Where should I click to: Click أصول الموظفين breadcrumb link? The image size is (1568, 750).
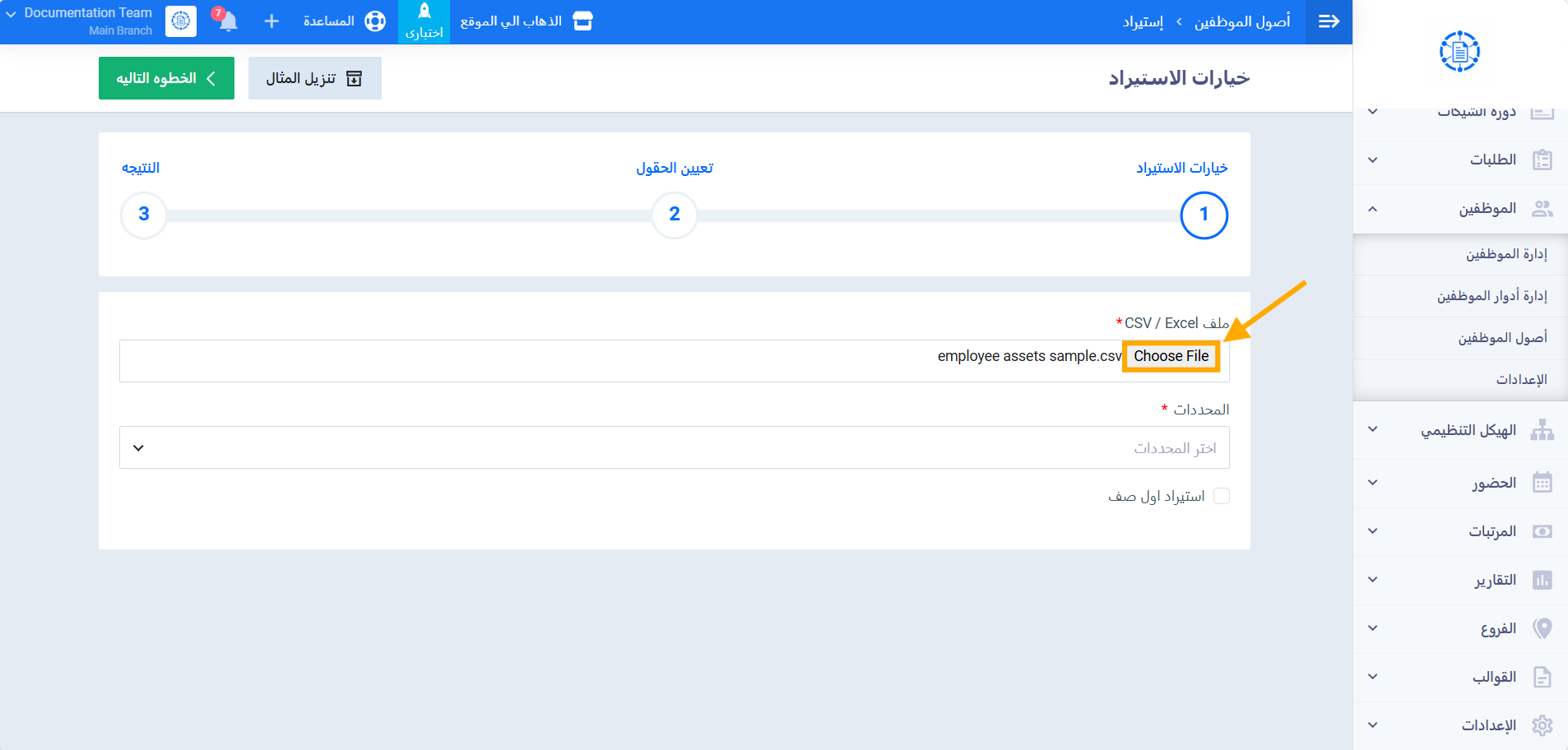coord(1242,21)
